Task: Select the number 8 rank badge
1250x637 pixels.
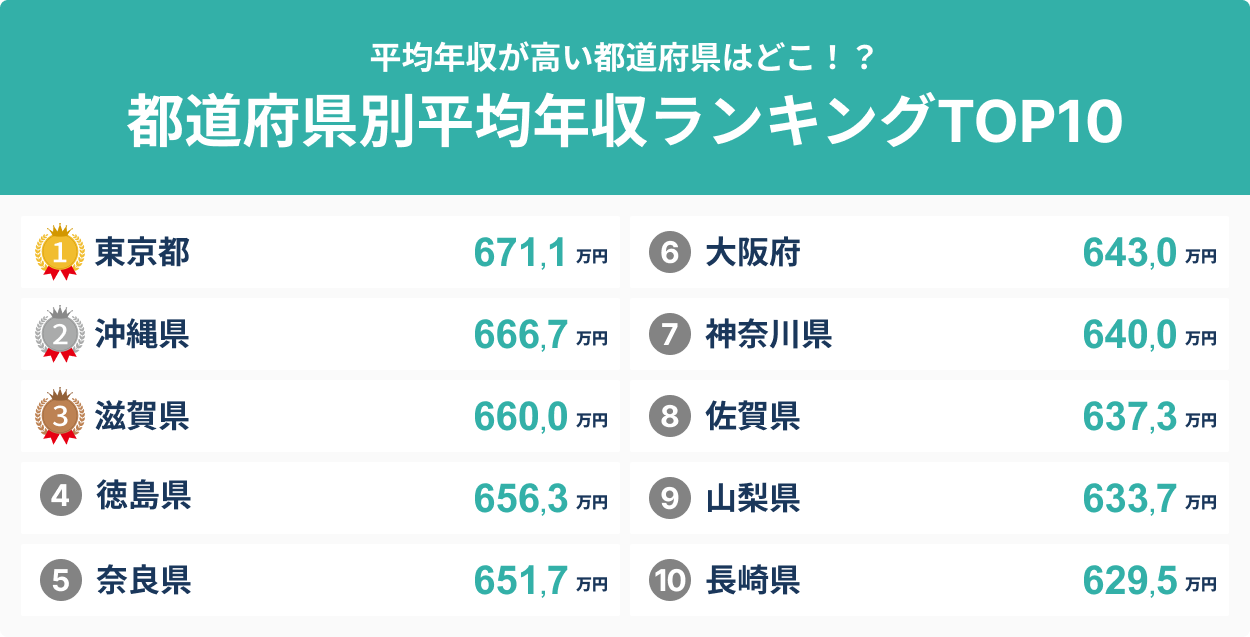Action: [x=669, y=416]
